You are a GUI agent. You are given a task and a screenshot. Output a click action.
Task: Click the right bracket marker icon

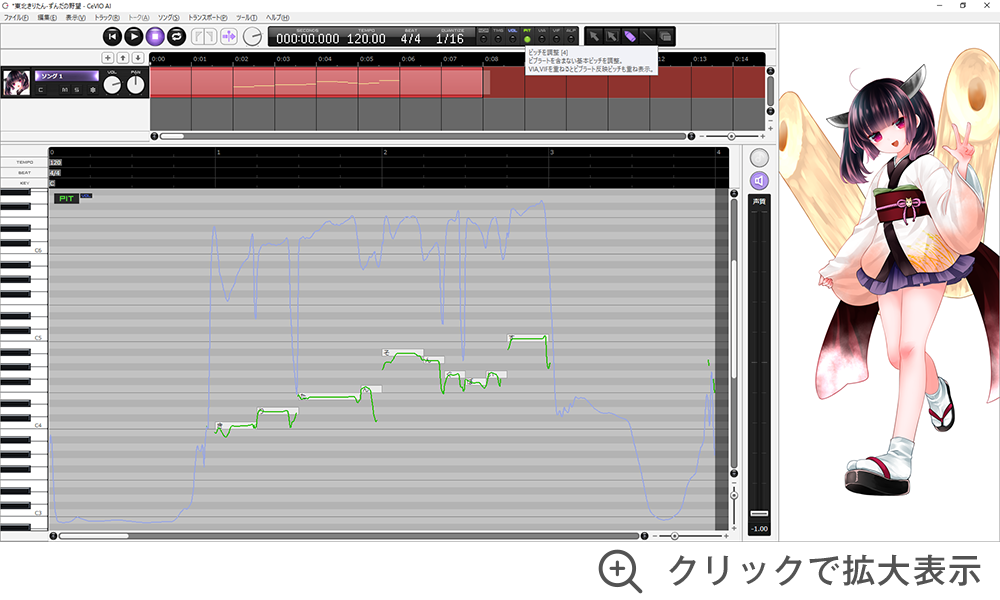211,36
